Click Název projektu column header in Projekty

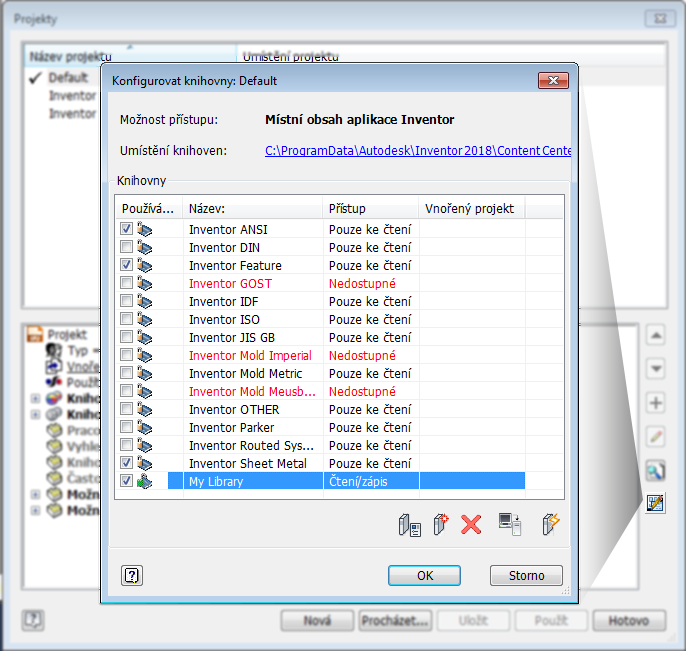[130, 56]
